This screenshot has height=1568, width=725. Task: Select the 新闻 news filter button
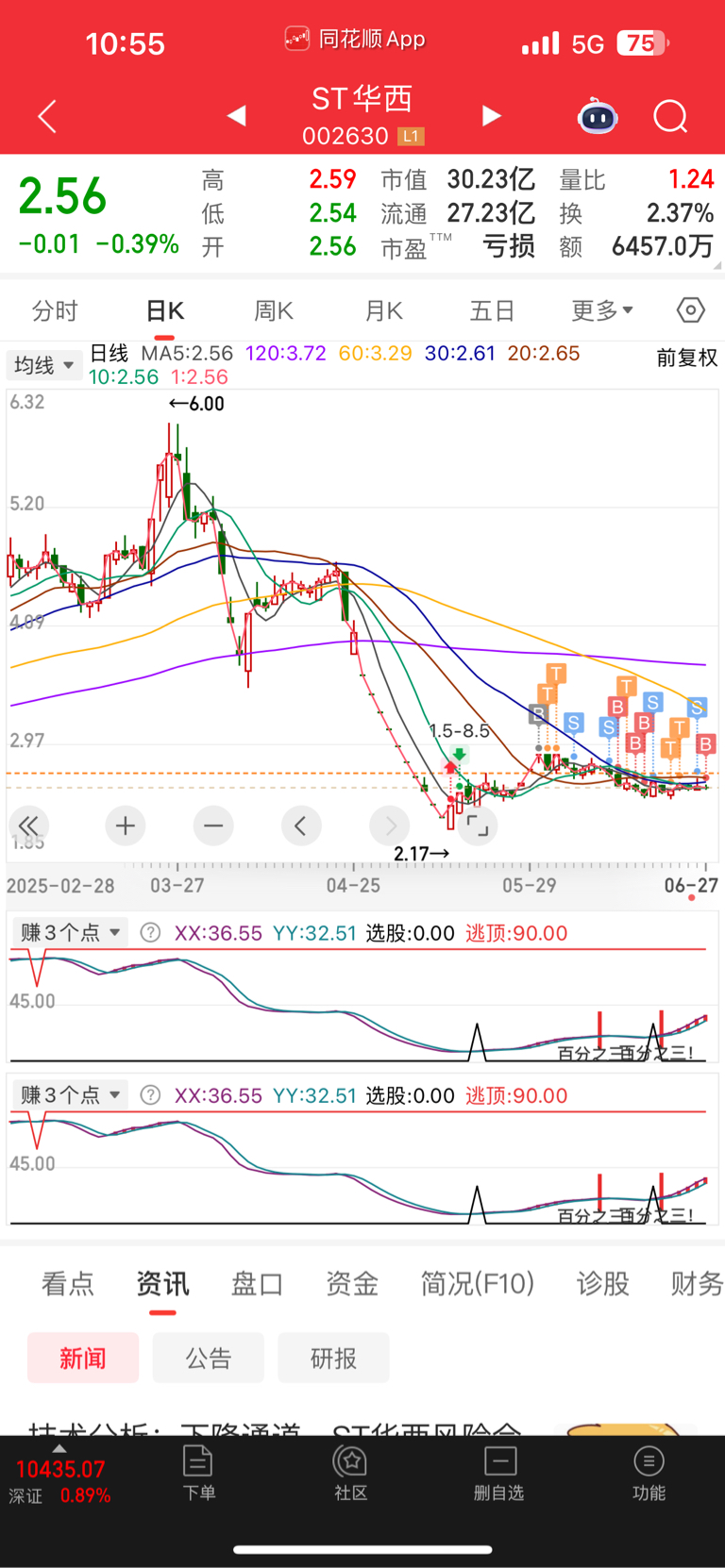[x=83, y=1358]
